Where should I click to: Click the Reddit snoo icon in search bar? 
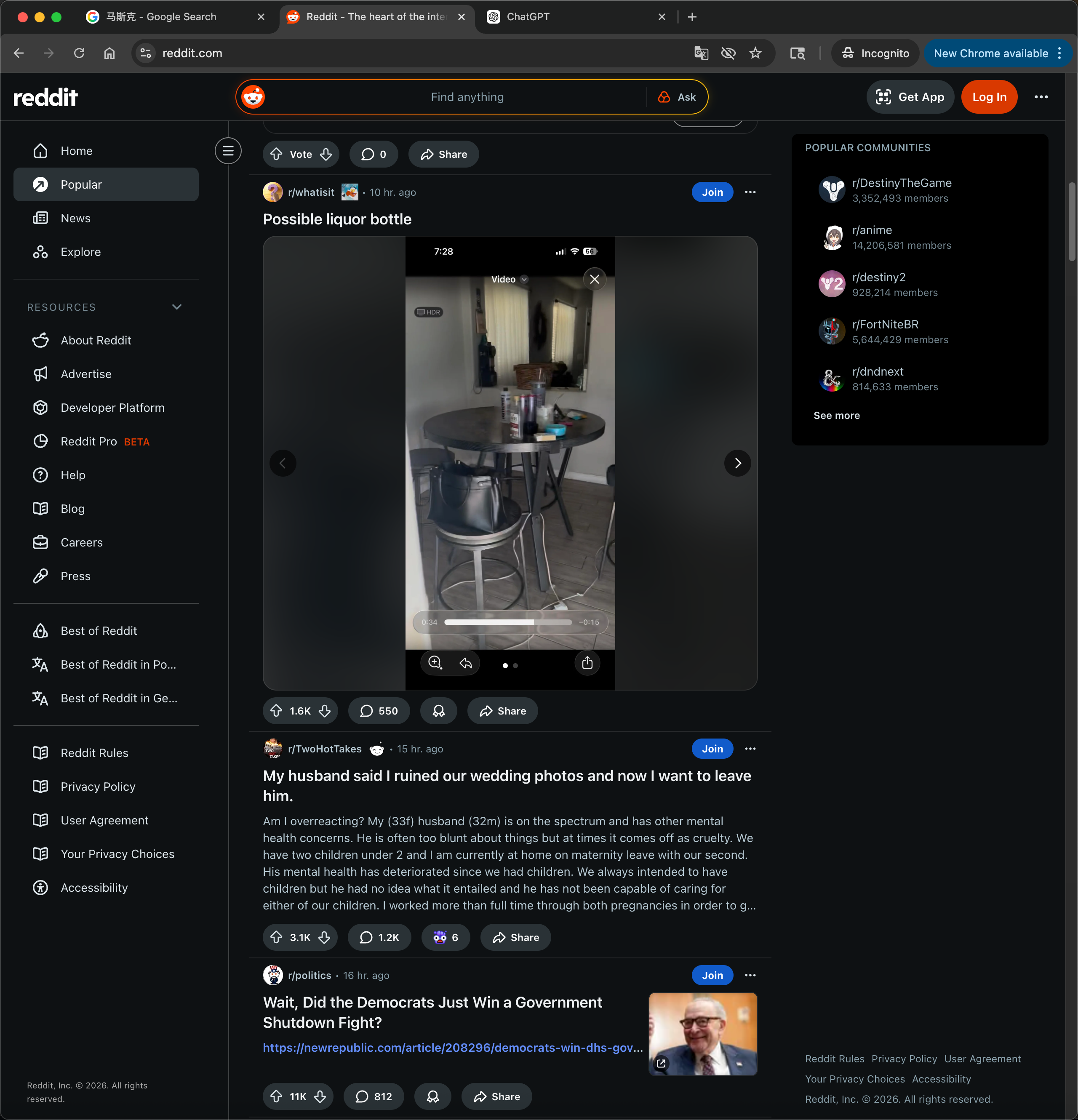(253, 97)
